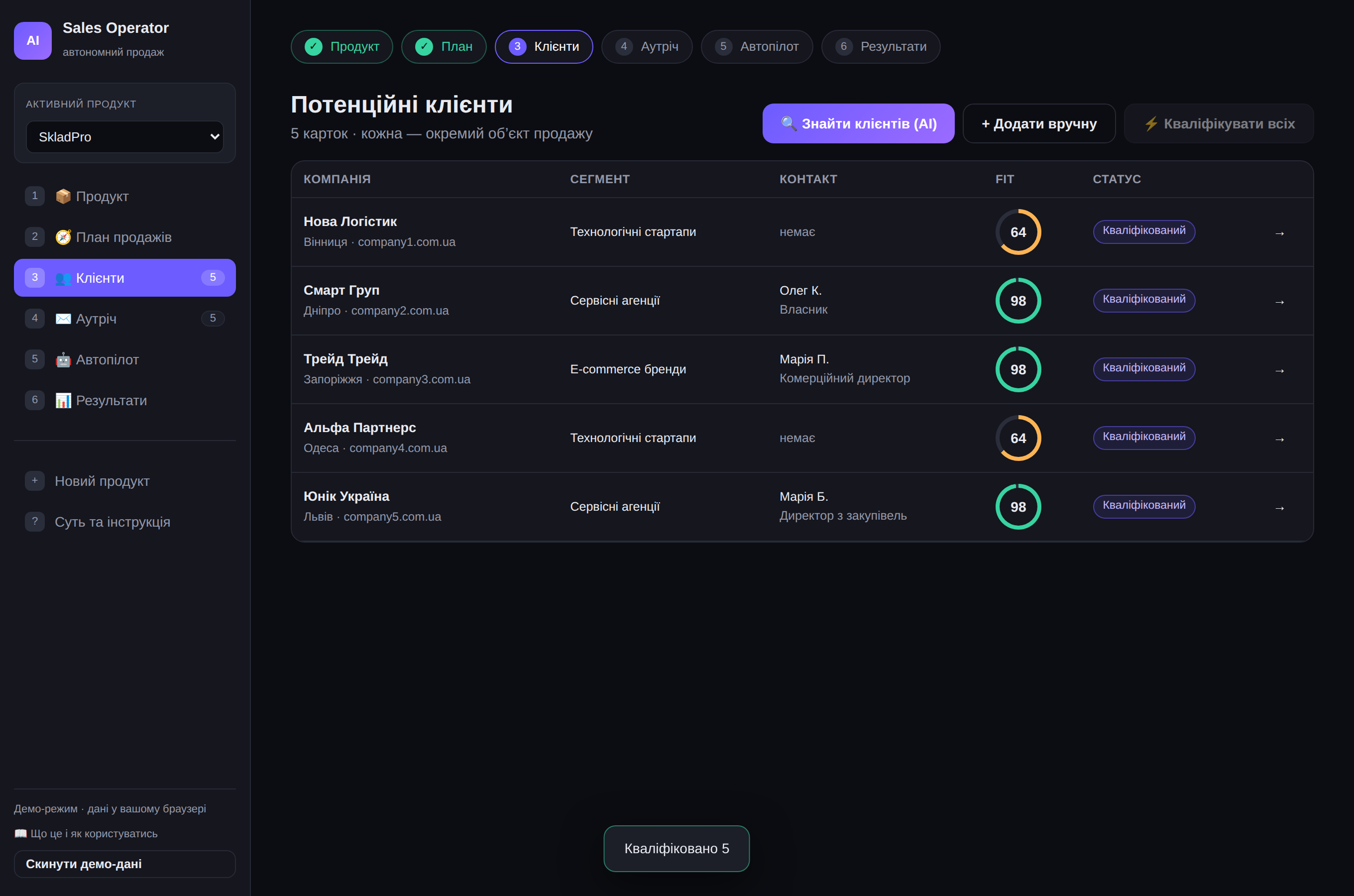
Task: Click Скинути демо-дані button
Action: [124, 864]
